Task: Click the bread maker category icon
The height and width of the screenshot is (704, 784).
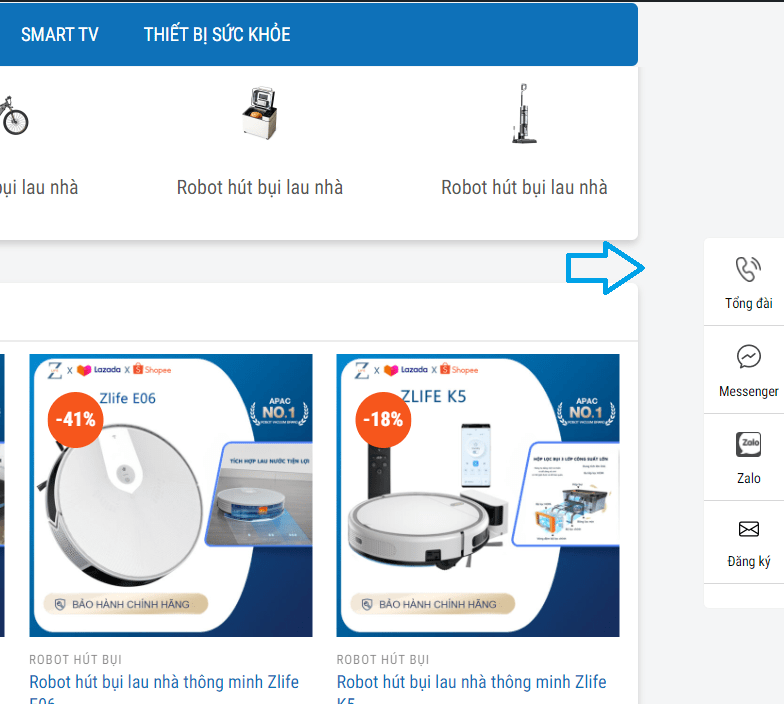Action: click(259, 113)
